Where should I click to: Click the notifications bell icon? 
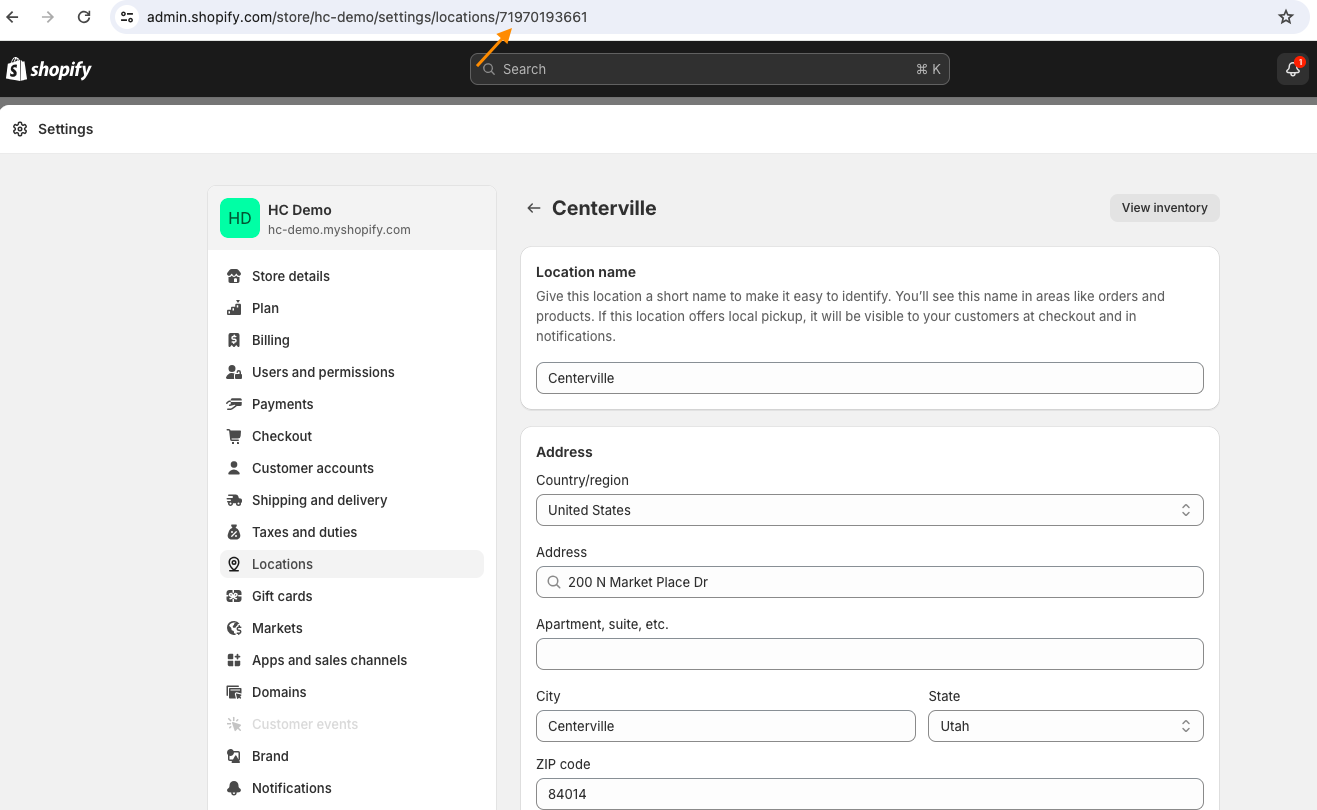1292,69
